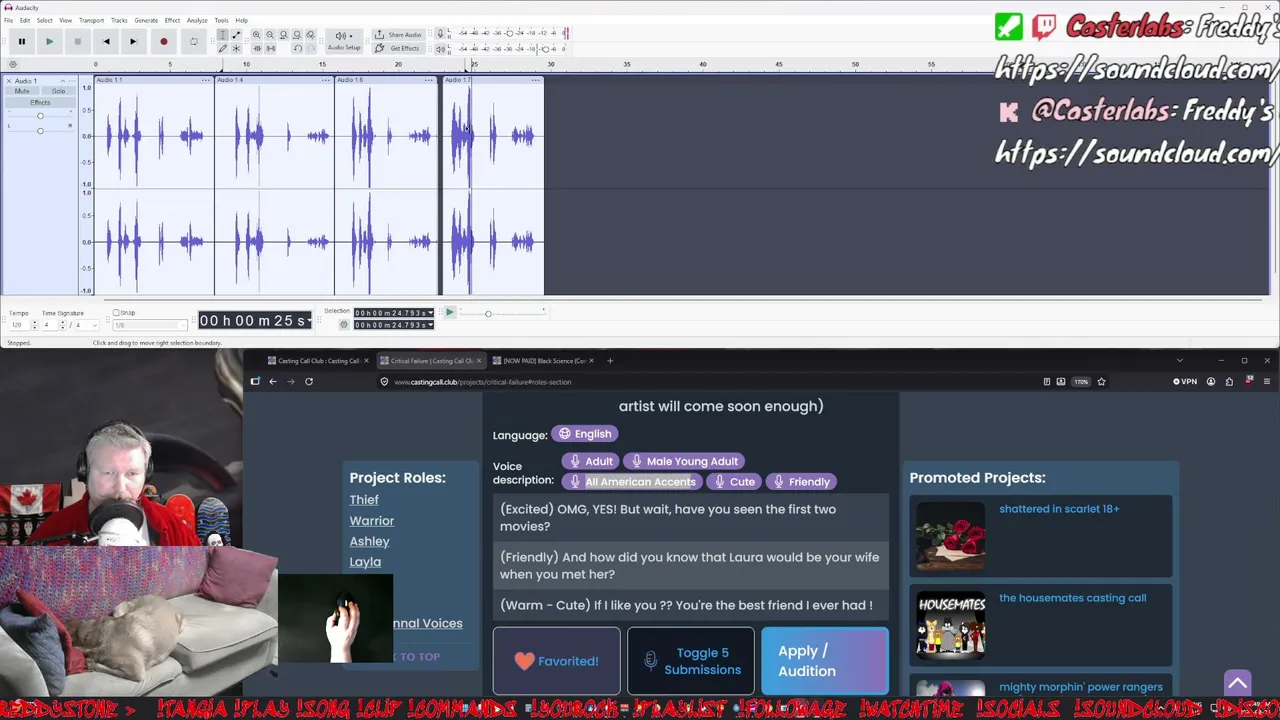Pause playback in Audacity
Viewport: 1280px width, 720px height.
21,41
